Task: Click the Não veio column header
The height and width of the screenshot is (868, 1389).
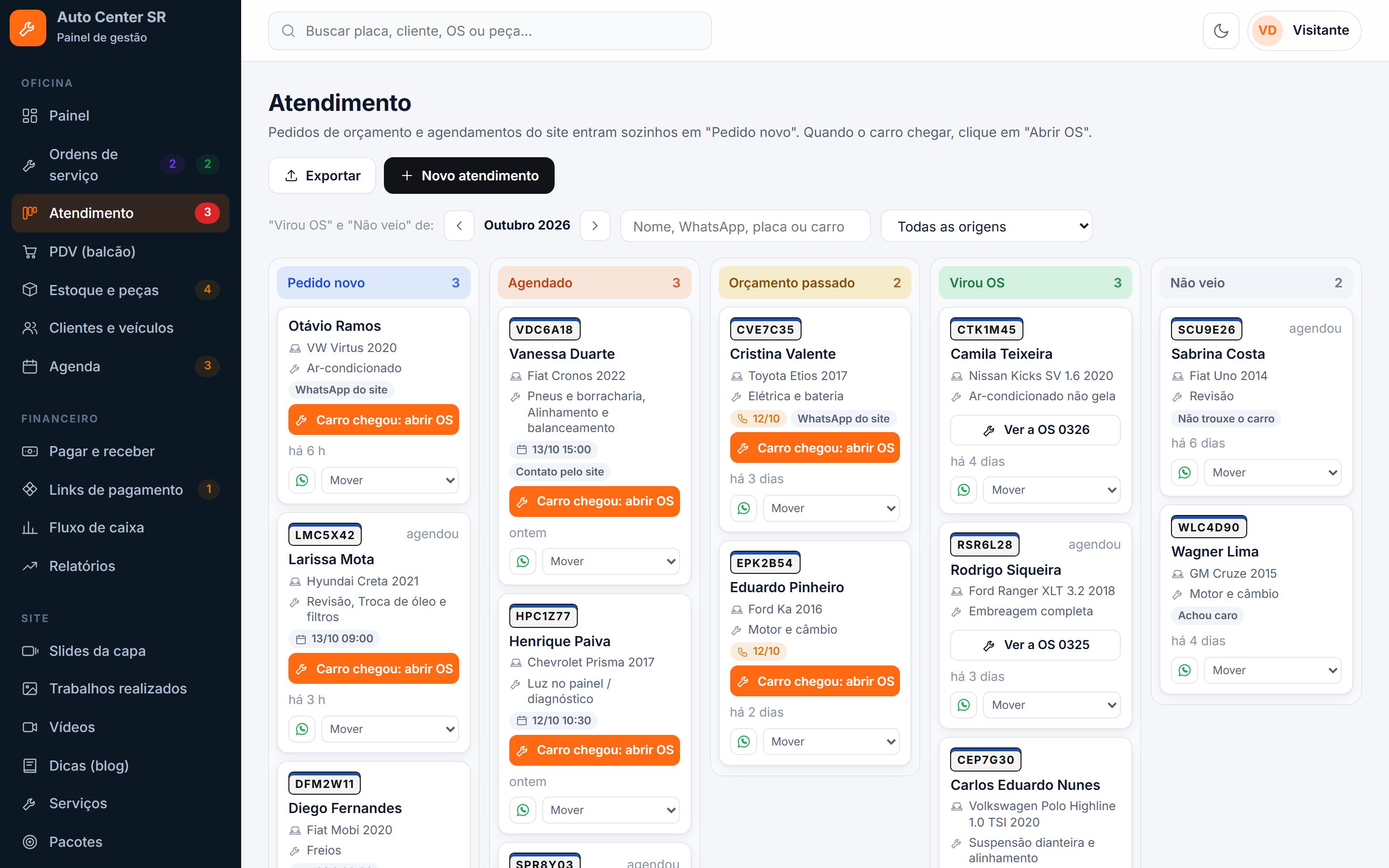Action: [1256, 283]
